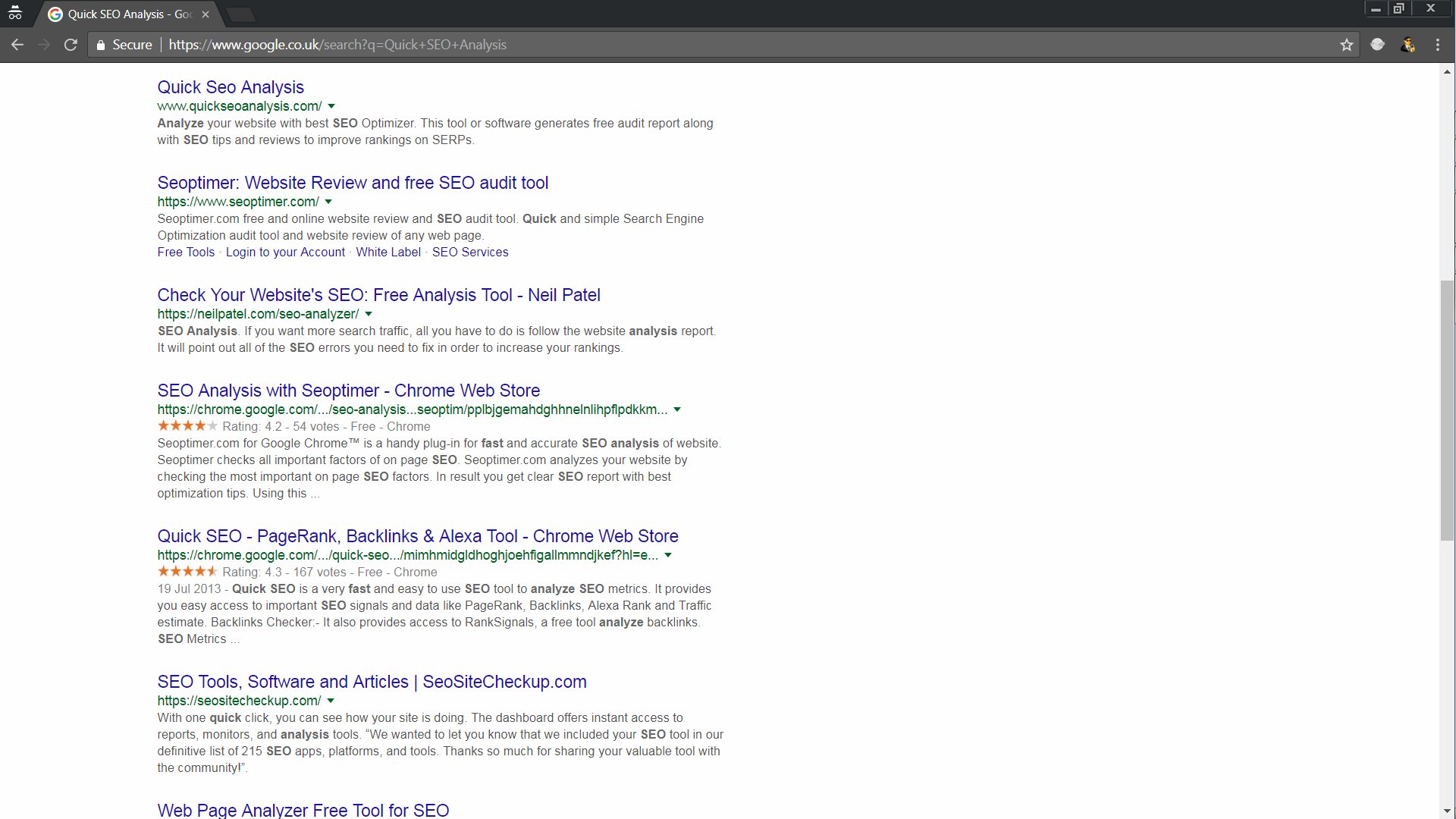Click the https://seositecheckup.com/ green URL text
Screen dimensions: 1456x819
pyautogui.click(x=239, y=701)
